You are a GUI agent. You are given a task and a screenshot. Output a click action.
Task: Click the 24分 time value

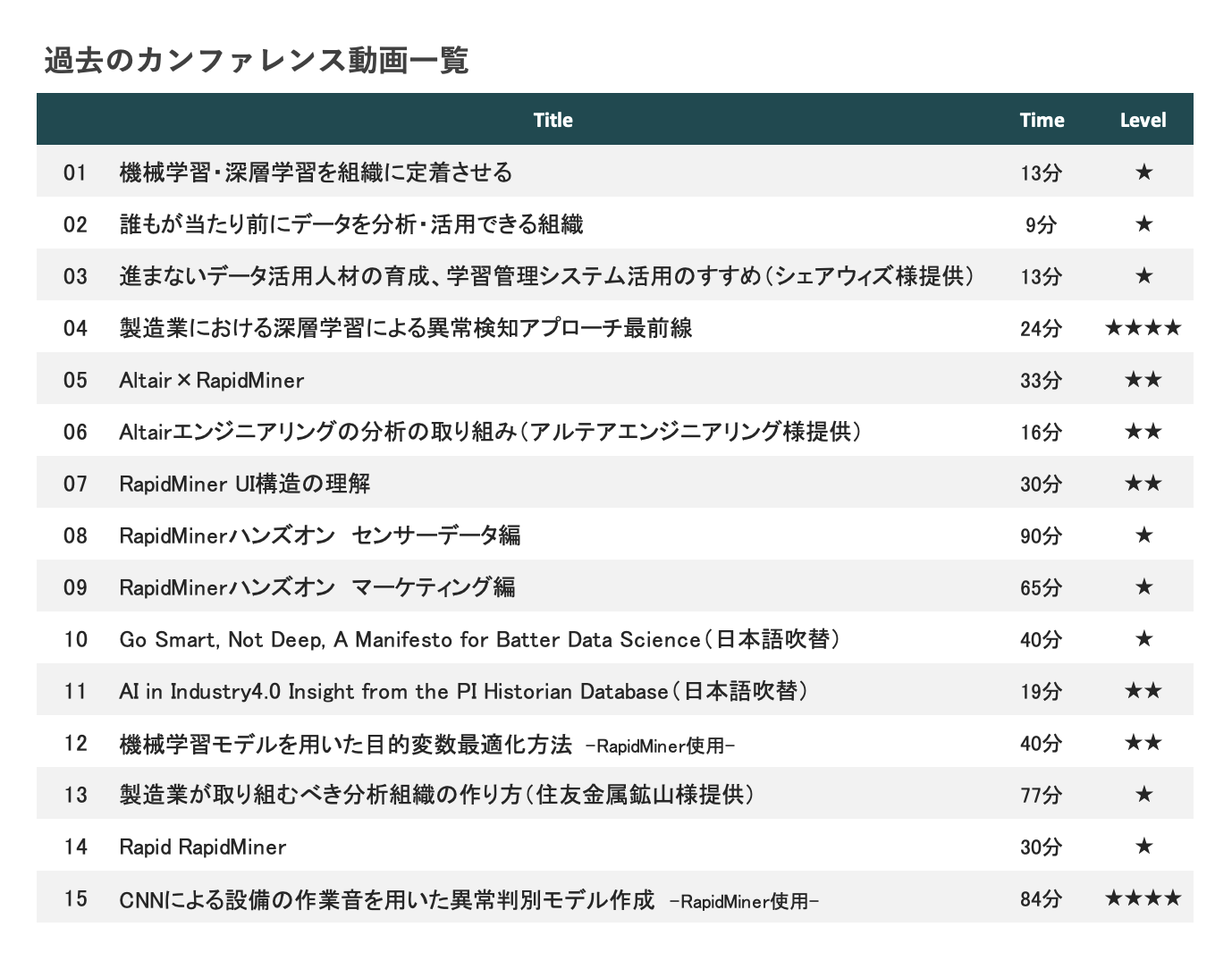pos(1041,328)
